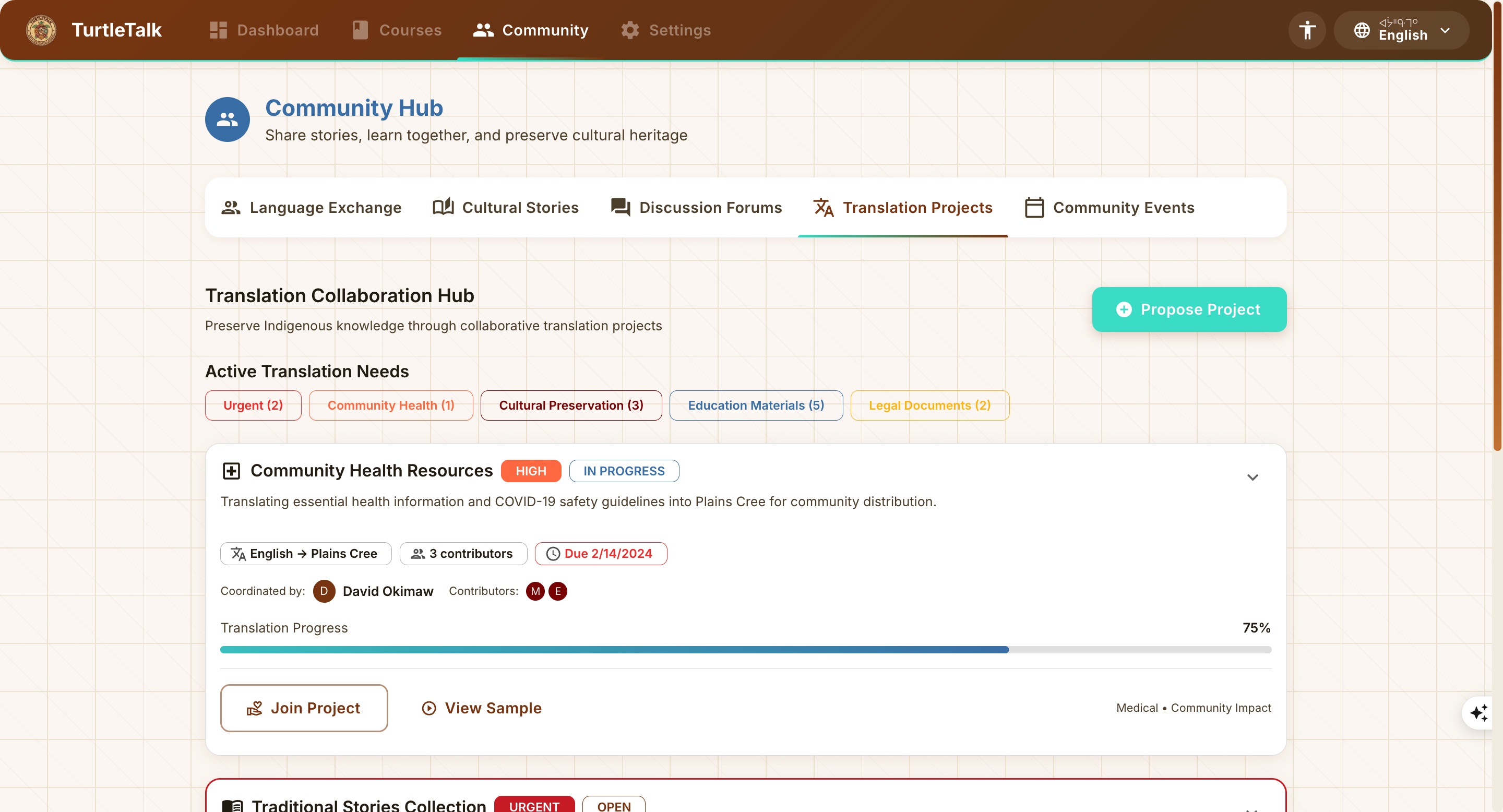Click the sparkle AI assistant icon
This screenshot has width=1503, height=812.
(1478, 712)
